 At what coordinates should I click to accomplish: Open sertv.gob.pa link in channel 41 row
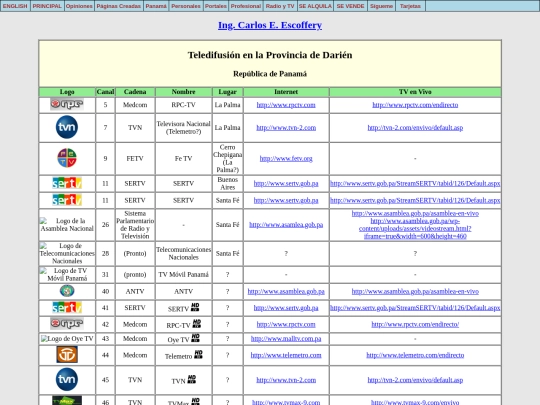tap(286, 308)
